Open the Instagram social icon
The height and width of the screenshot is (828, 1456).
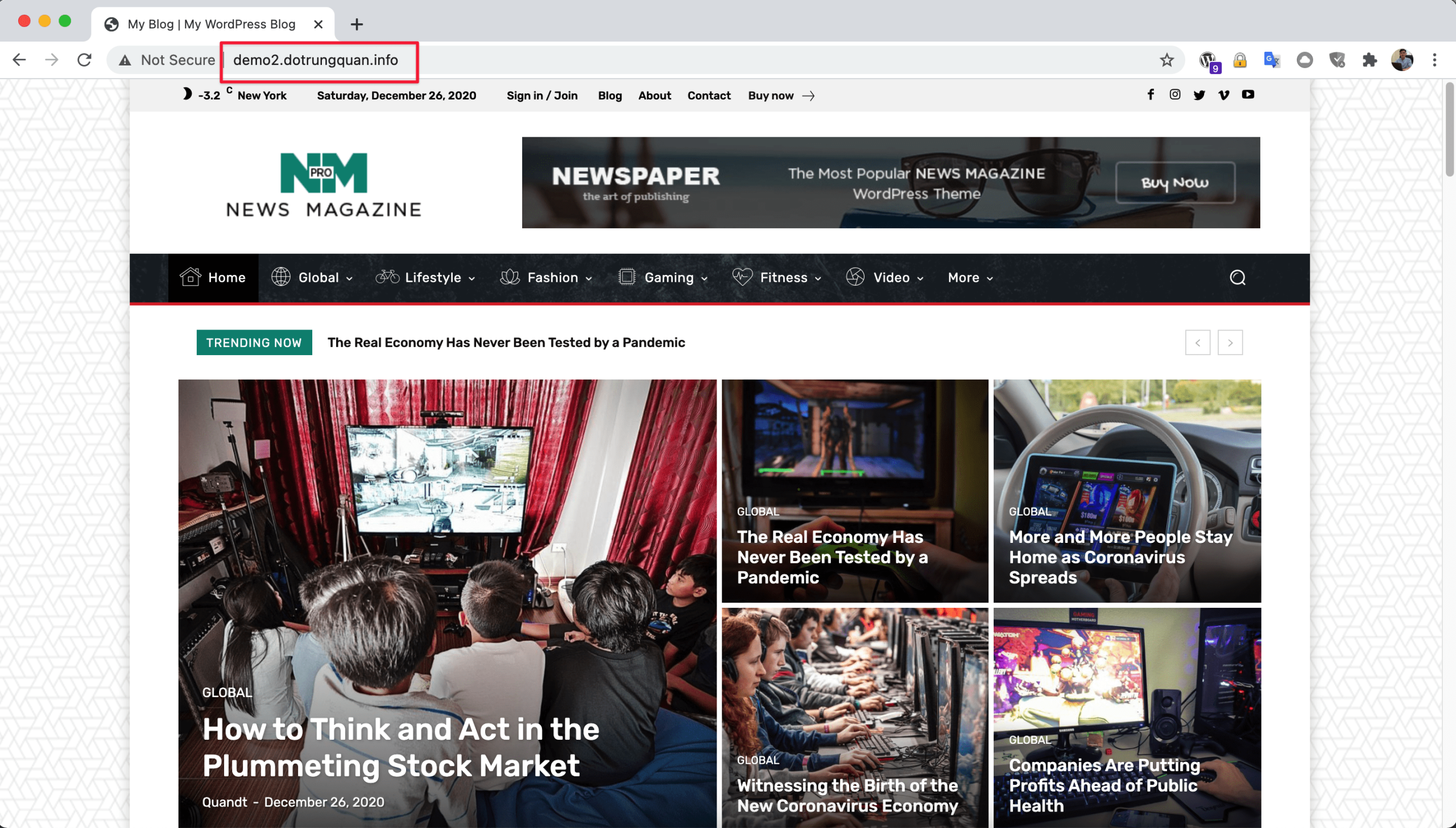1175,94
